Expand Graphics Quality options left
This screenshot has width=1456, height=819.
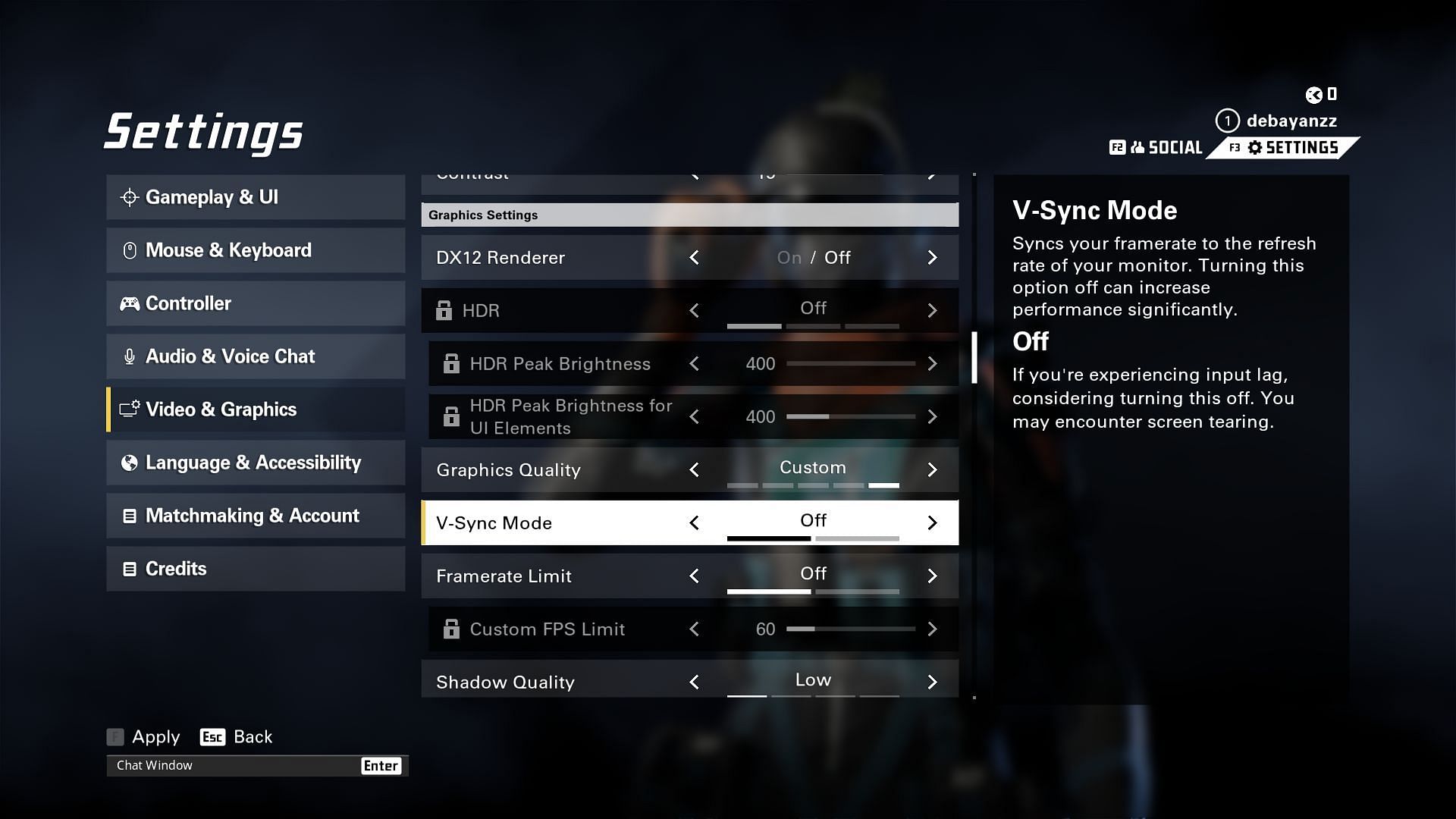pyautogui.click(x=696, y=469)
